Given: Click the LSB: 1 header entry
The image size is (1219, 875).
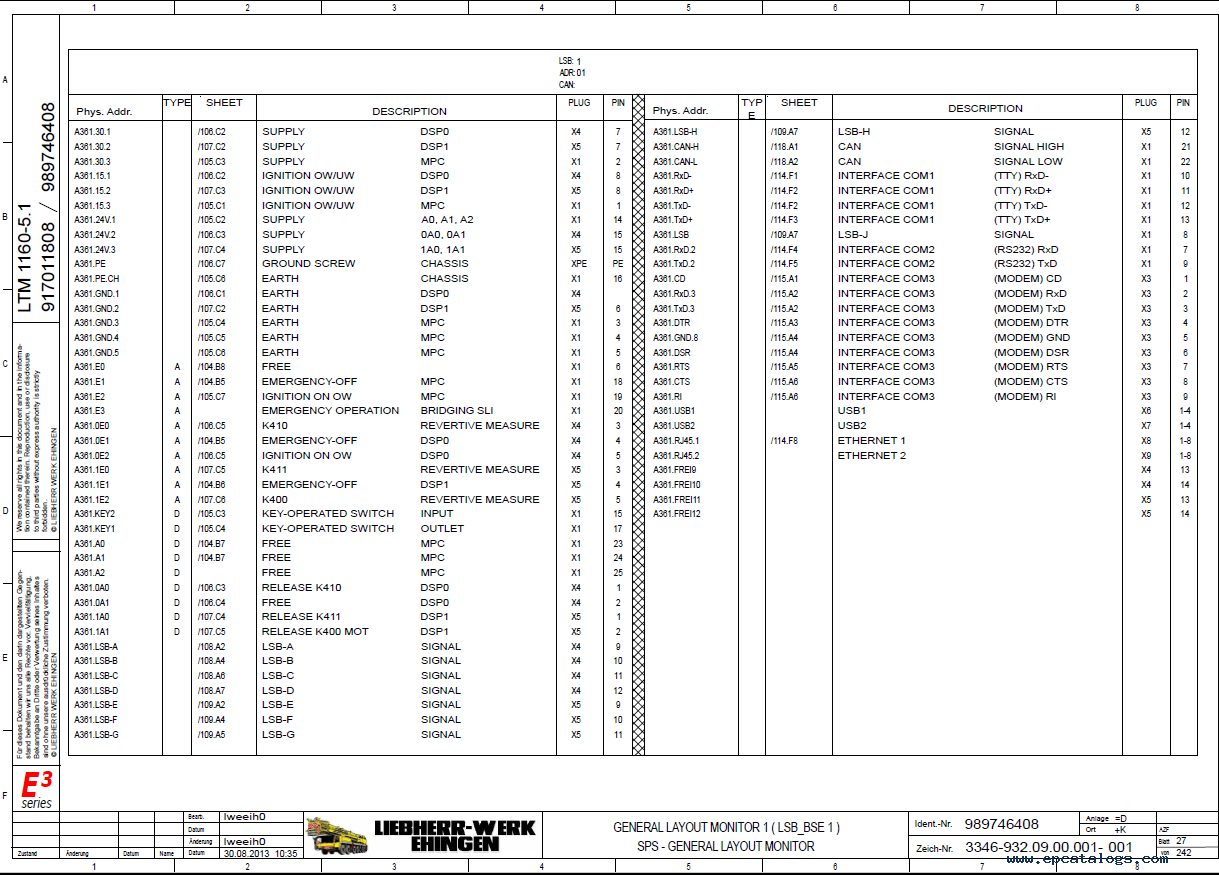Looking at the screenshot, I should (x=569, y=61).
